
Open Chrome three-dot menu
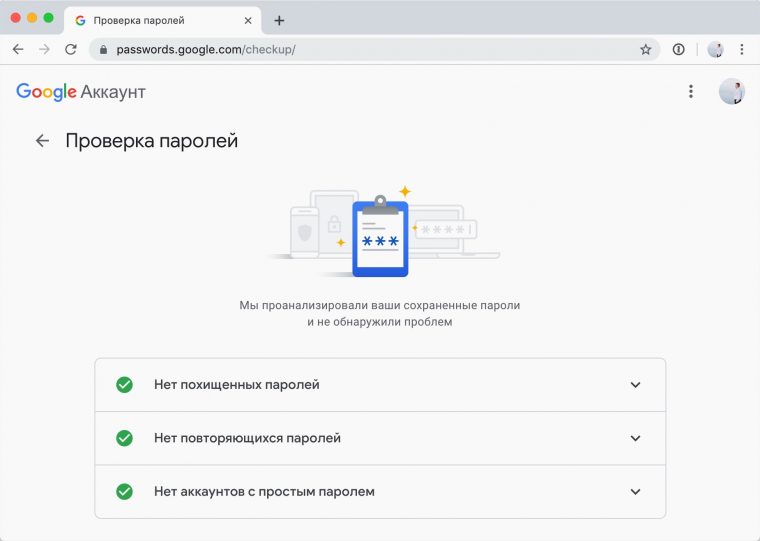(742, 49)
